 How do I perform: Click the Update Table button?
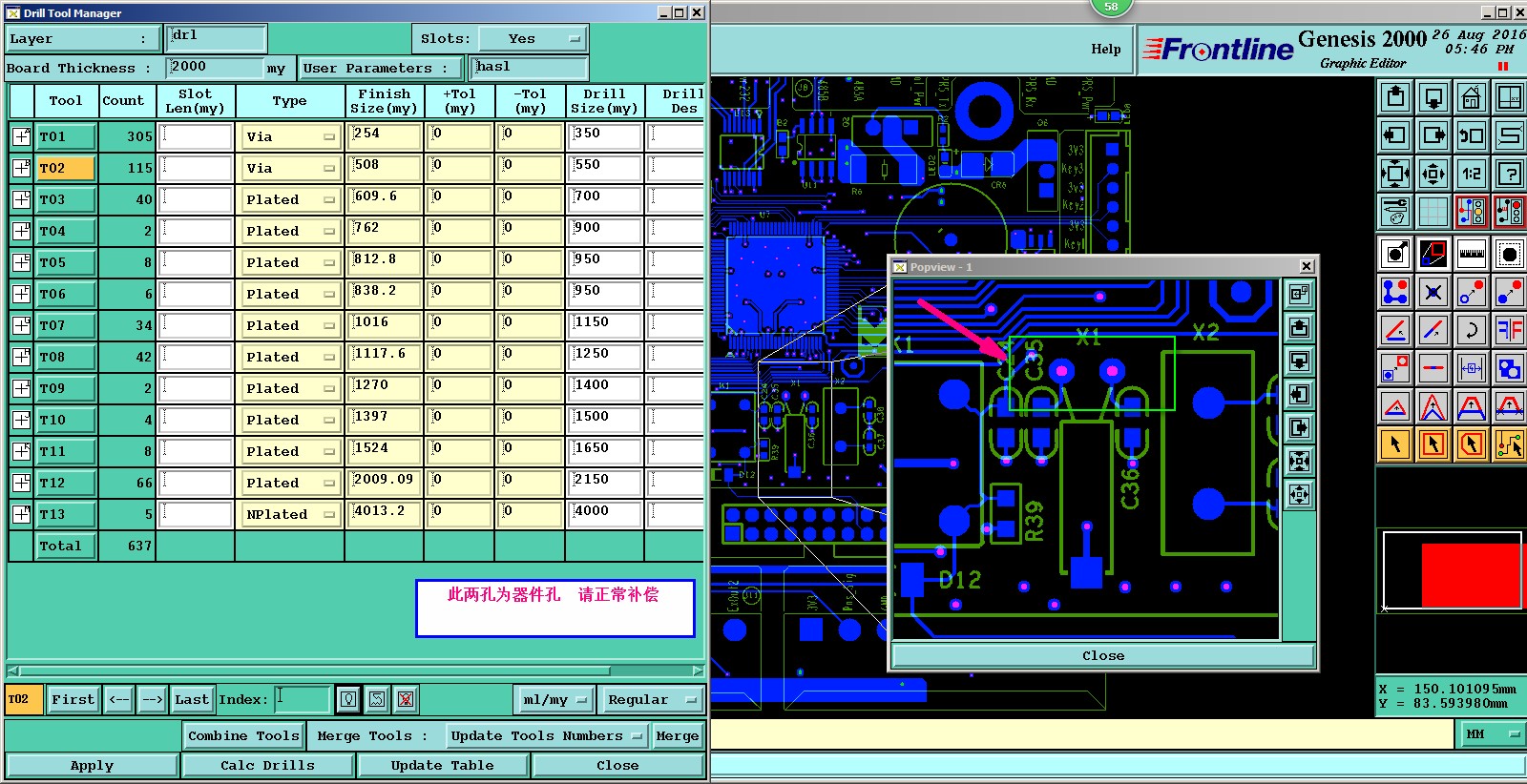click(442, 765)
